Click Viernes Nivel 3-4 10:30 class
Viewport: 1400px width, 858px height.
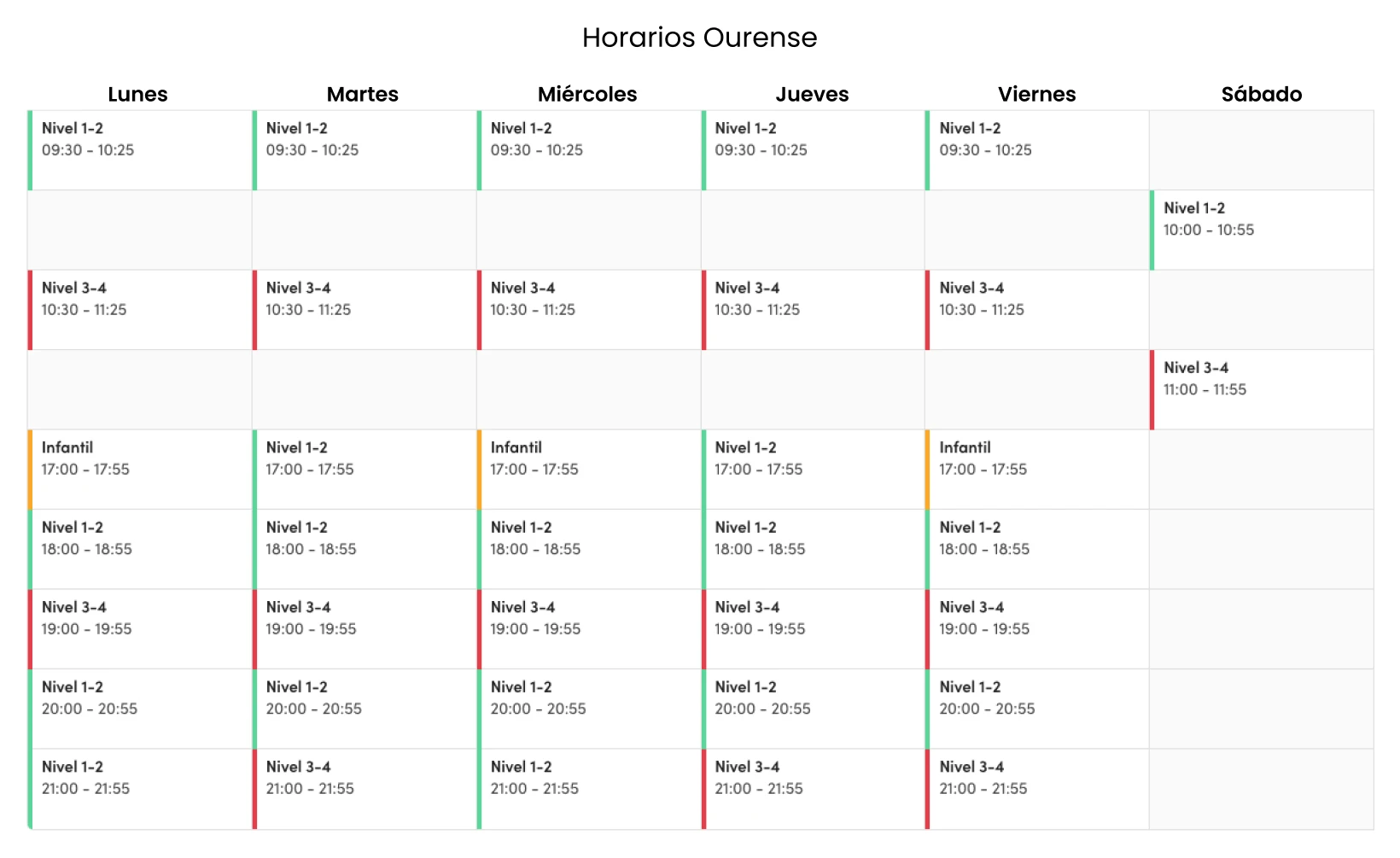pos(1037,309)
